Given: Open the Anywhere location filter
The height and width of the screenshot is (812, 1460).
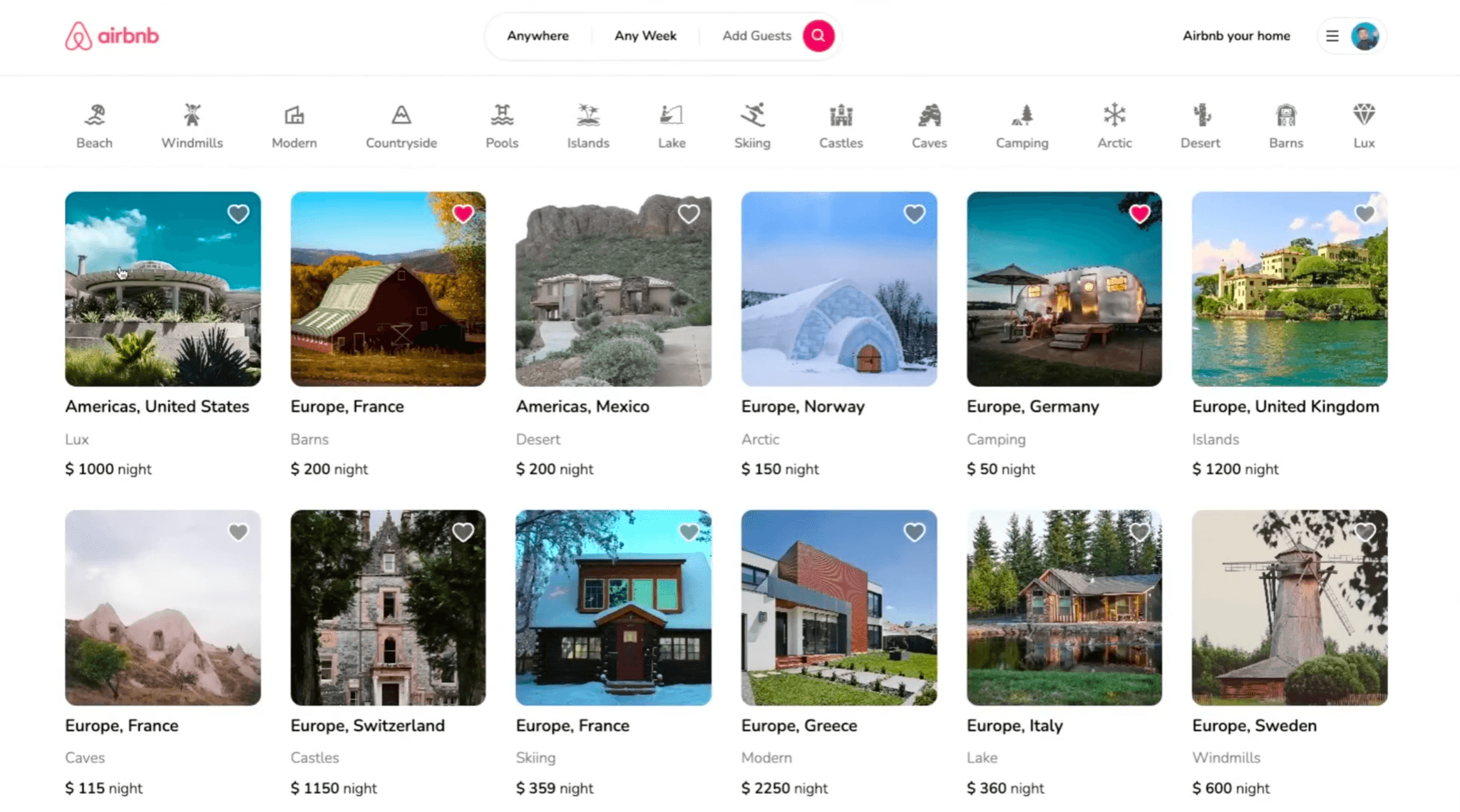Looking at the screenshot, I should (x=538, y=36).
